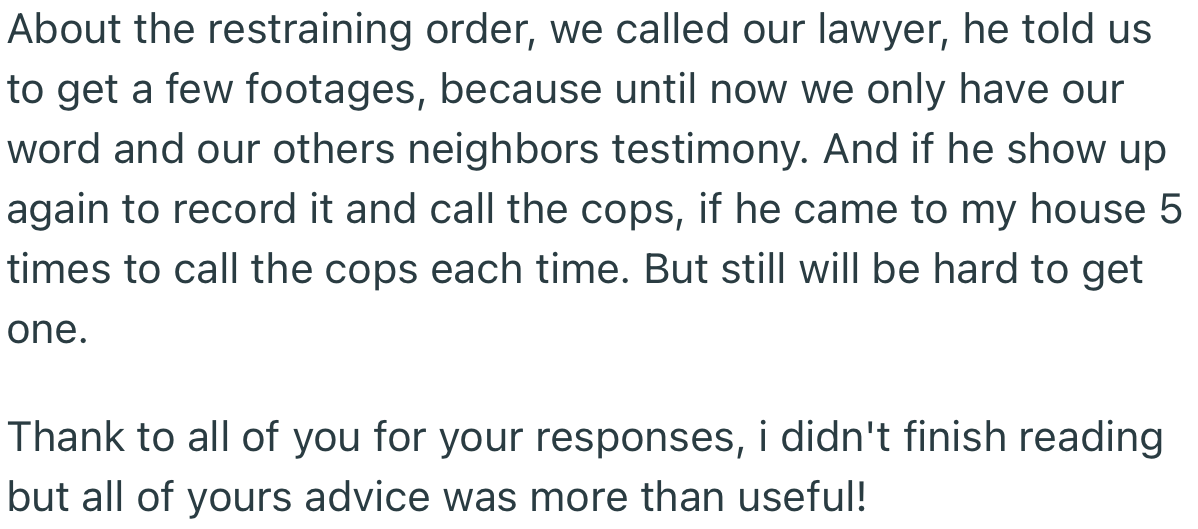Click the word "one." ending first paragraph
The height and width of the screenshot is (529, 1198).
[x=47, y=329]
